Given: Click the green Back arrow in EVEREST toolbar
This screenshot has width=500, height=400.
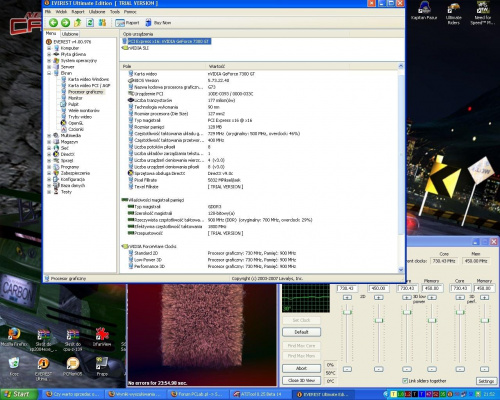Looking at the screenshot, I should coord(53,23).
